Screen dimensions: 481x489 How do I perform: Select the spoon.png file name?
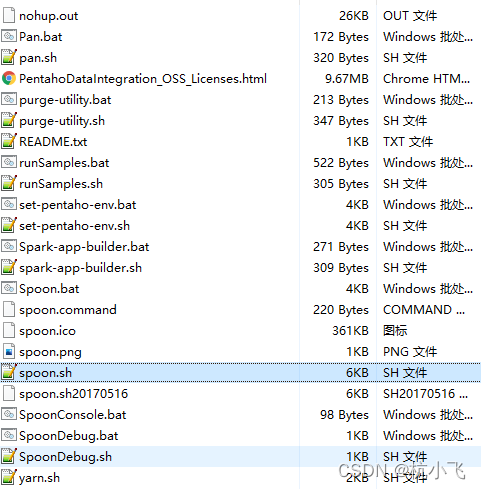(x=50, y=352)
